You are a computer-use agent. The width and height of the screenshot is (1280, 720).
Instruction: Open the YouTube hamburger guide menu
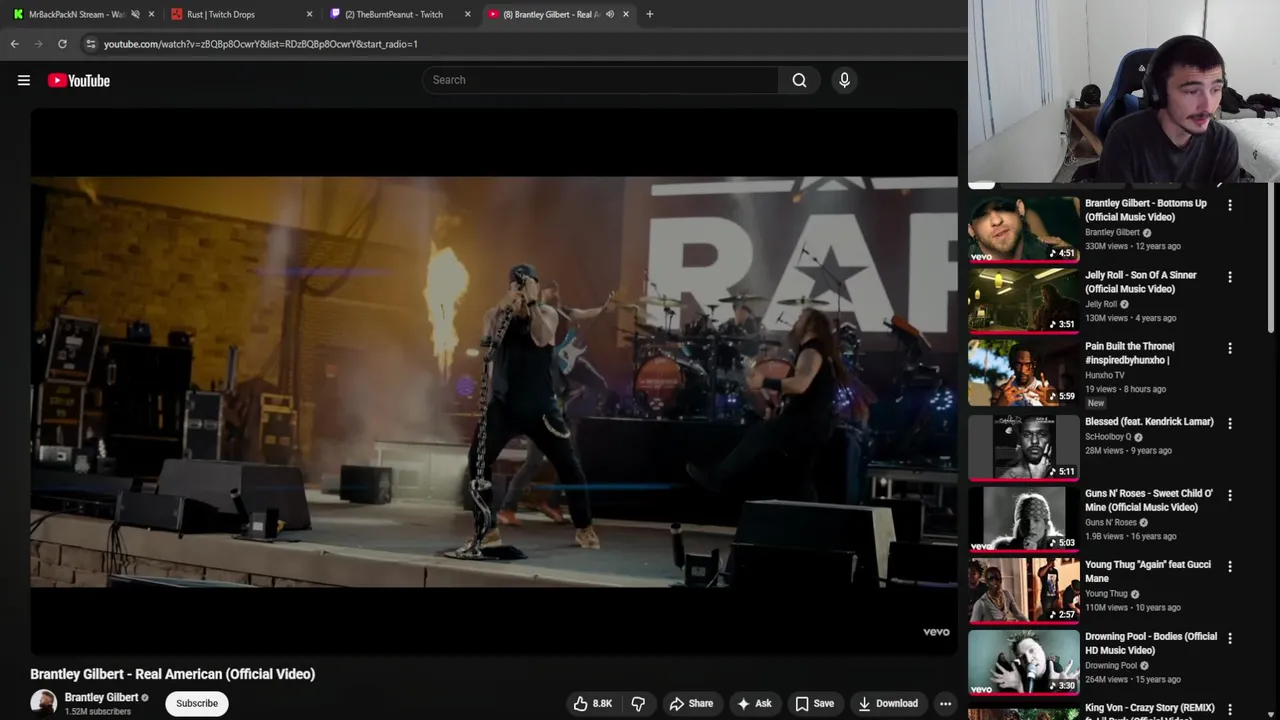(x=24, y=81)
